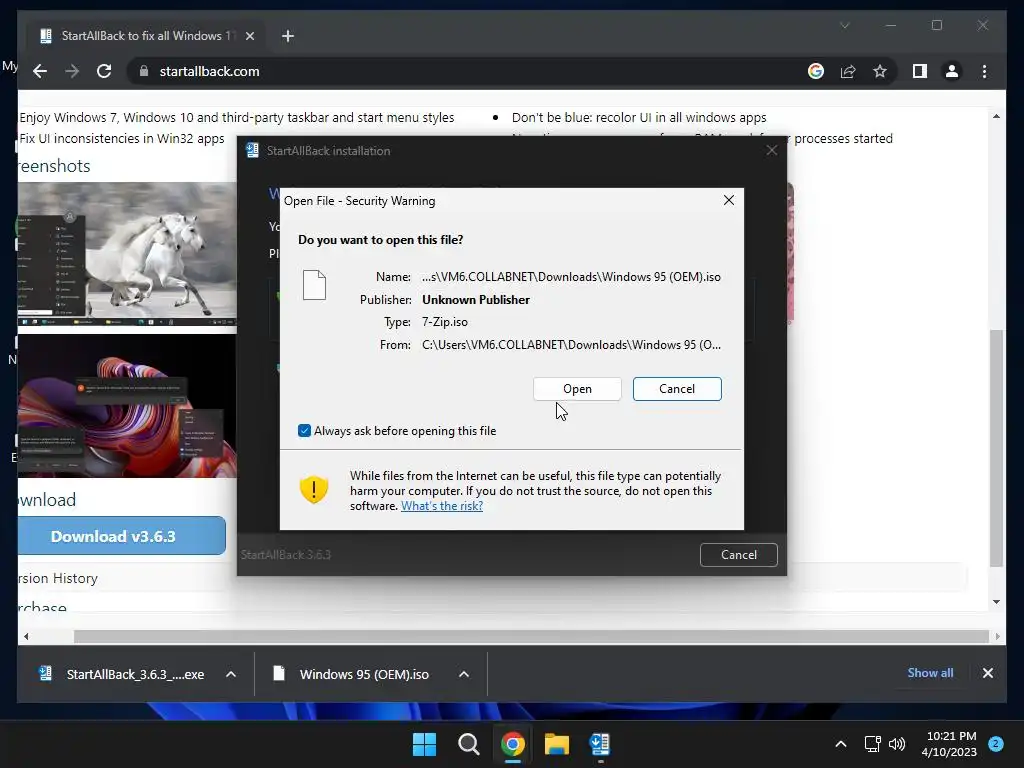This screenshot has height=768, width=1024.
Task: View site info via the padlock icon
Action: [x=144, y=71]
